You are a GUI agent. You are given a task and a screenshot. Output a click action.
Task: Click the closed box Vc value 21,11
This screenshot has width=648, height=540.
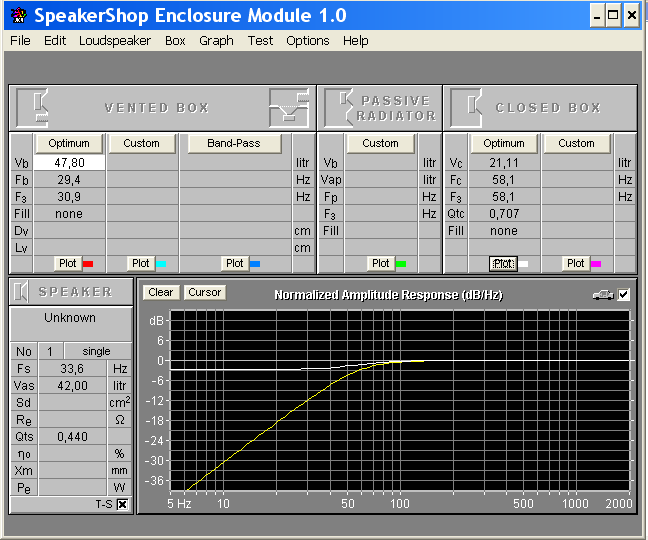click(504, 163)
